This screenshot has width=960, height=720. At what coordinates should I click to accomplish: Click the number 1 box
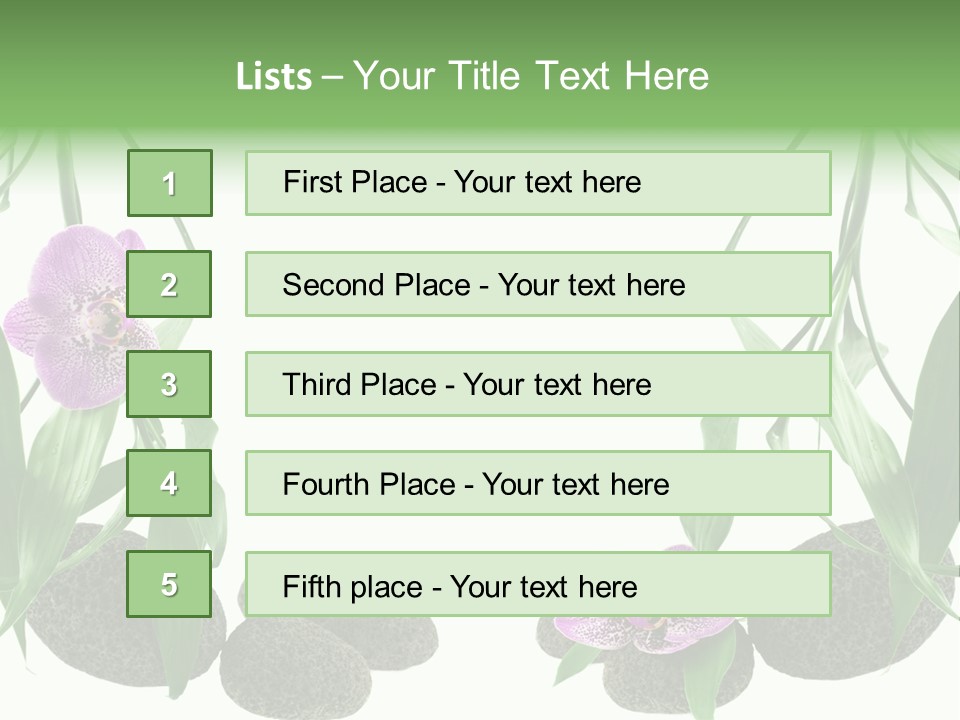click(170, 183)
